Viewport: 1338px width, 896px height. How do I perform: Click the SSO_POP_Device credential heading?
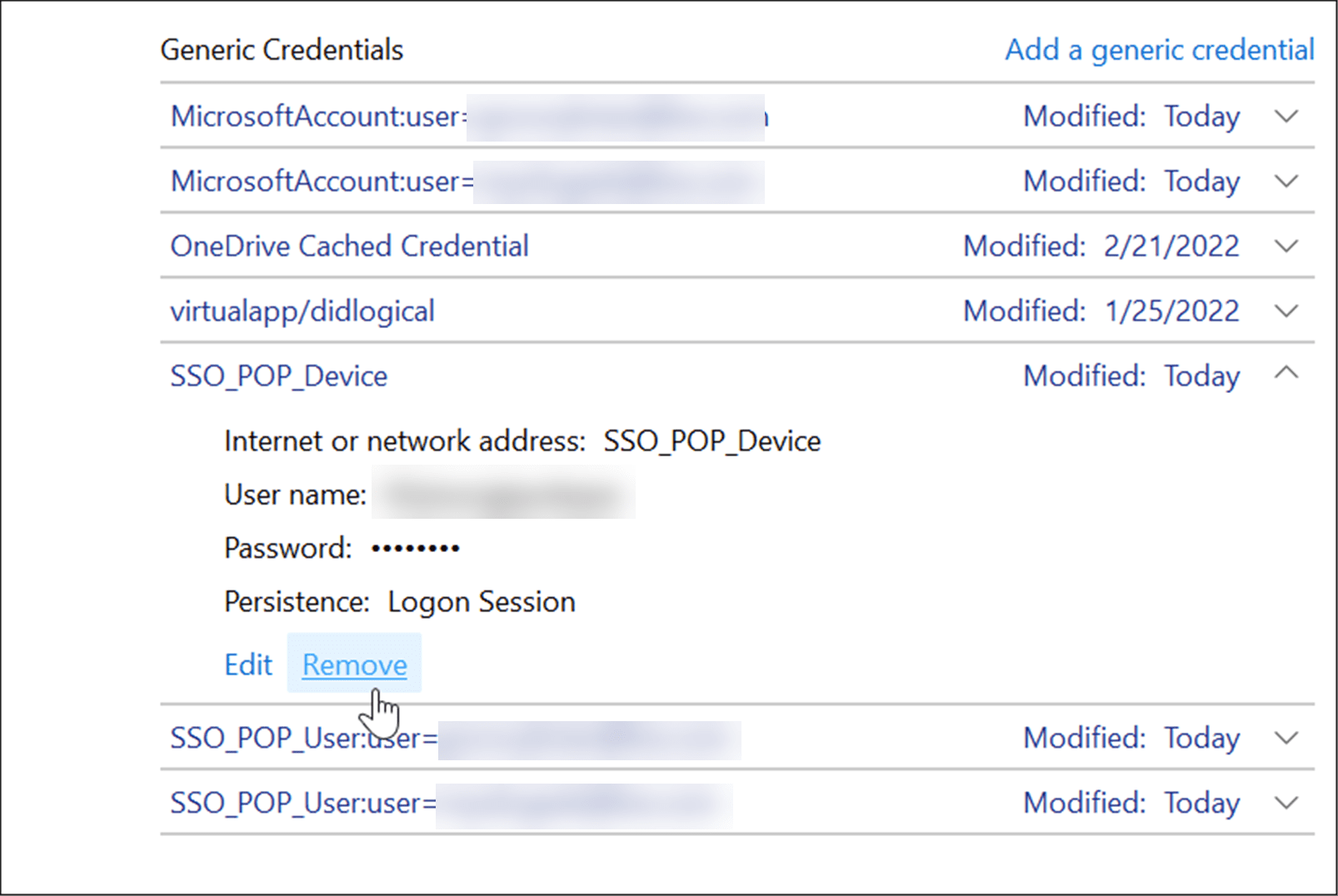(279, 376)
